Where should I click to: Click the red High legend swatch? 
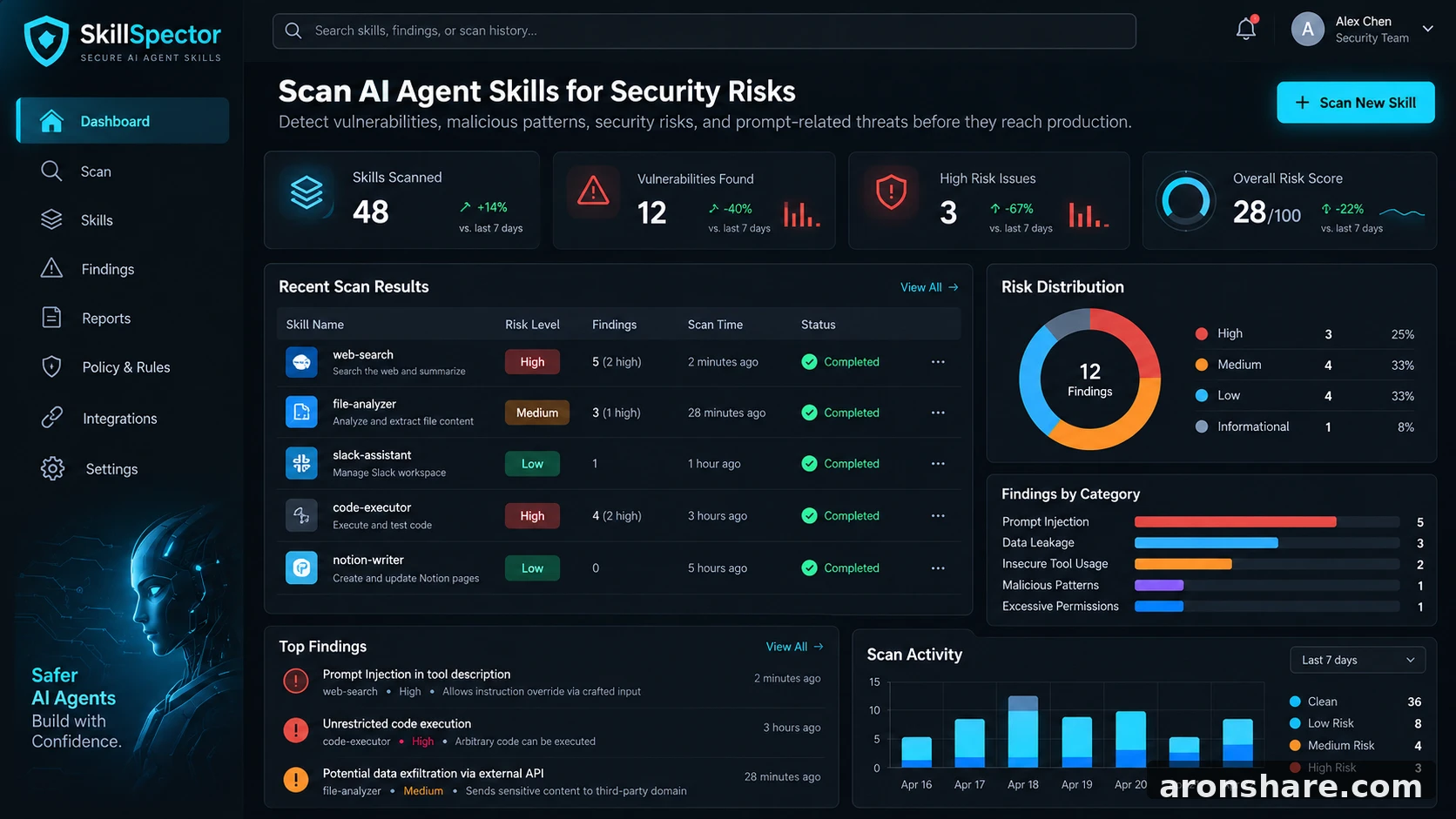pos(1202,333)
